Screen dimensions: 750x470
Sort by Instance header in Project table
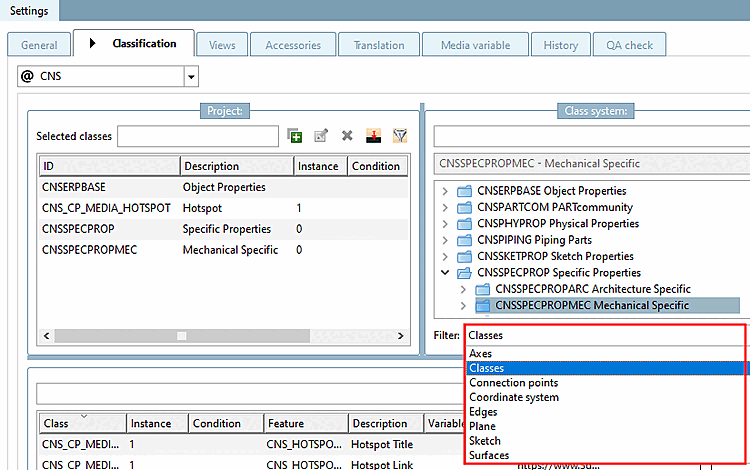[320, 166]
